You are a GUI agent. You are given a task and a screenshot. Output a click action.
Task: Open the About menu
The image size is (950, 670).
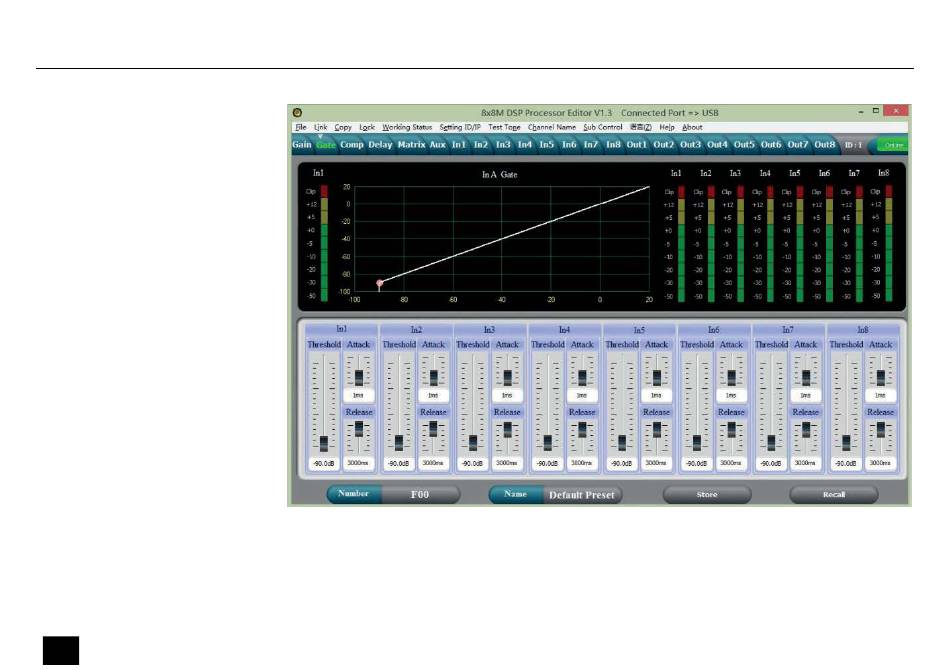pyautogui.click(x=692, y=127)
